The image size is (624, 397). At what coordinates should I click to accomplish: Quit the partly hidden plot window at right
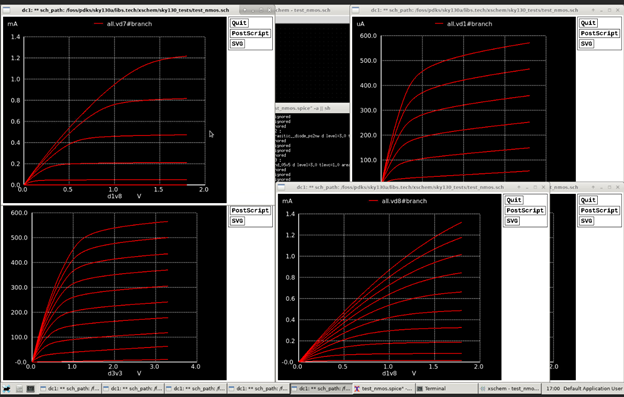pyautogui.click(x=588, y=200)
